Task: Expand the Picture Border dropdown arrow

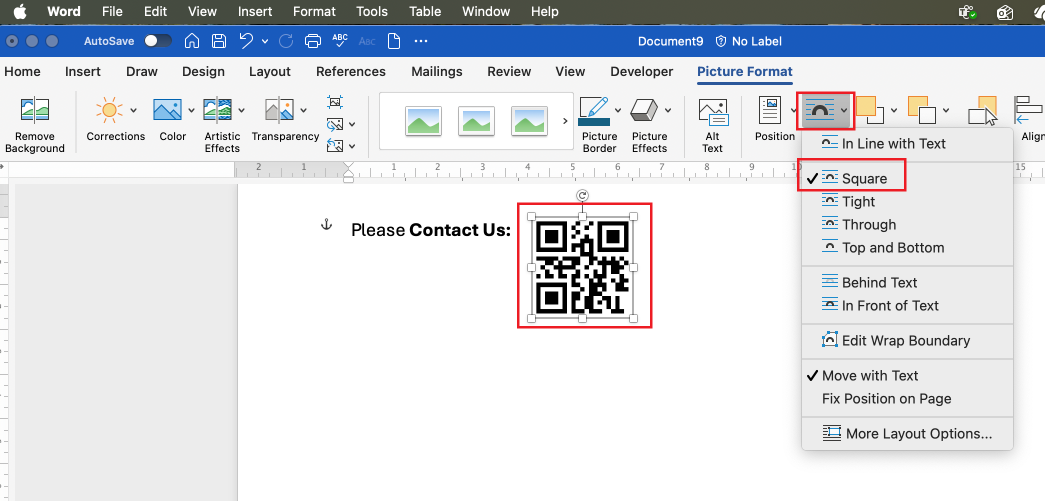Action: 618,110
